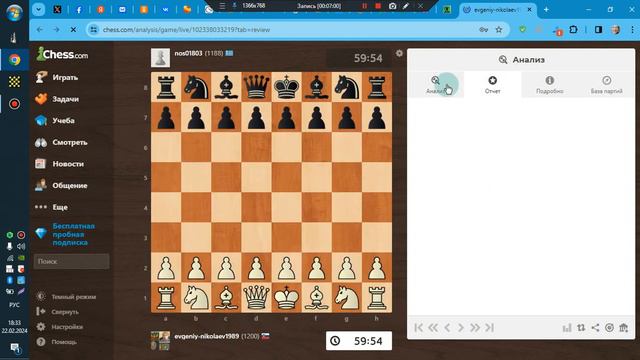Click nos01803's avatar thumbnail
The height and width of the screenshot is (360, 640).
click(x=160, y=58)
